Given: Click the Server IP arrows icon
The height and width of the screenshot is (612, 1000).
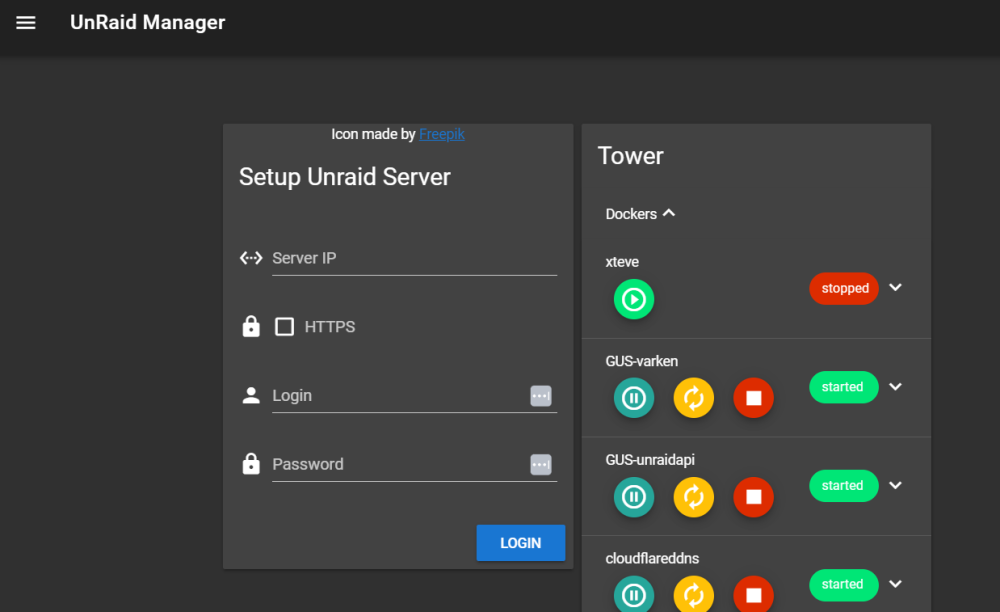Looking at the screenshot, I should [251, 258].
